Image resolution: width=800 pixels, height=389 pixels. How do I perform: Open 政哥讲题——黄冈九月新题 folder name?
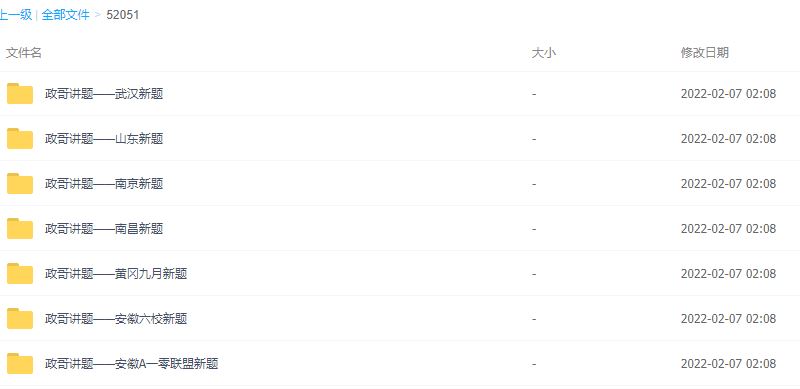(116, 274)
